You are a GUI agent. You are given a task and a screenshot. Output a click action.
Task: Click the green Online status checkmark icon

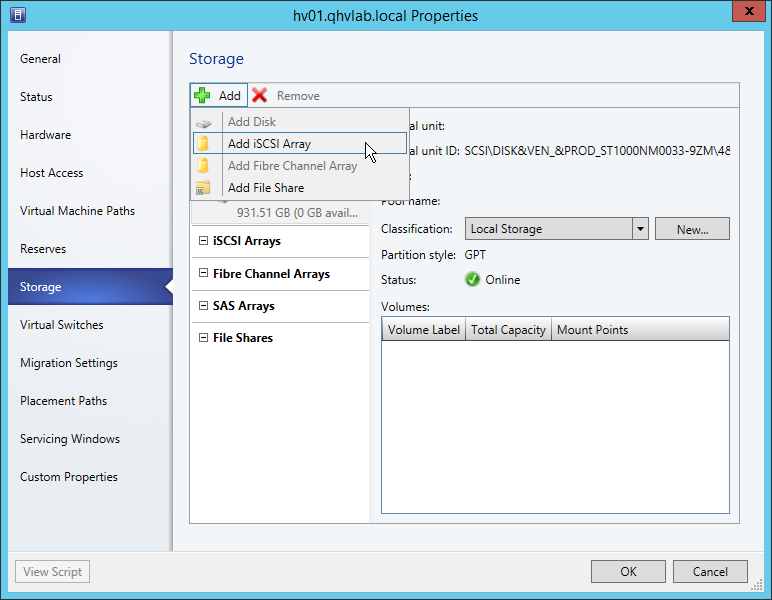tap(473, 280)
